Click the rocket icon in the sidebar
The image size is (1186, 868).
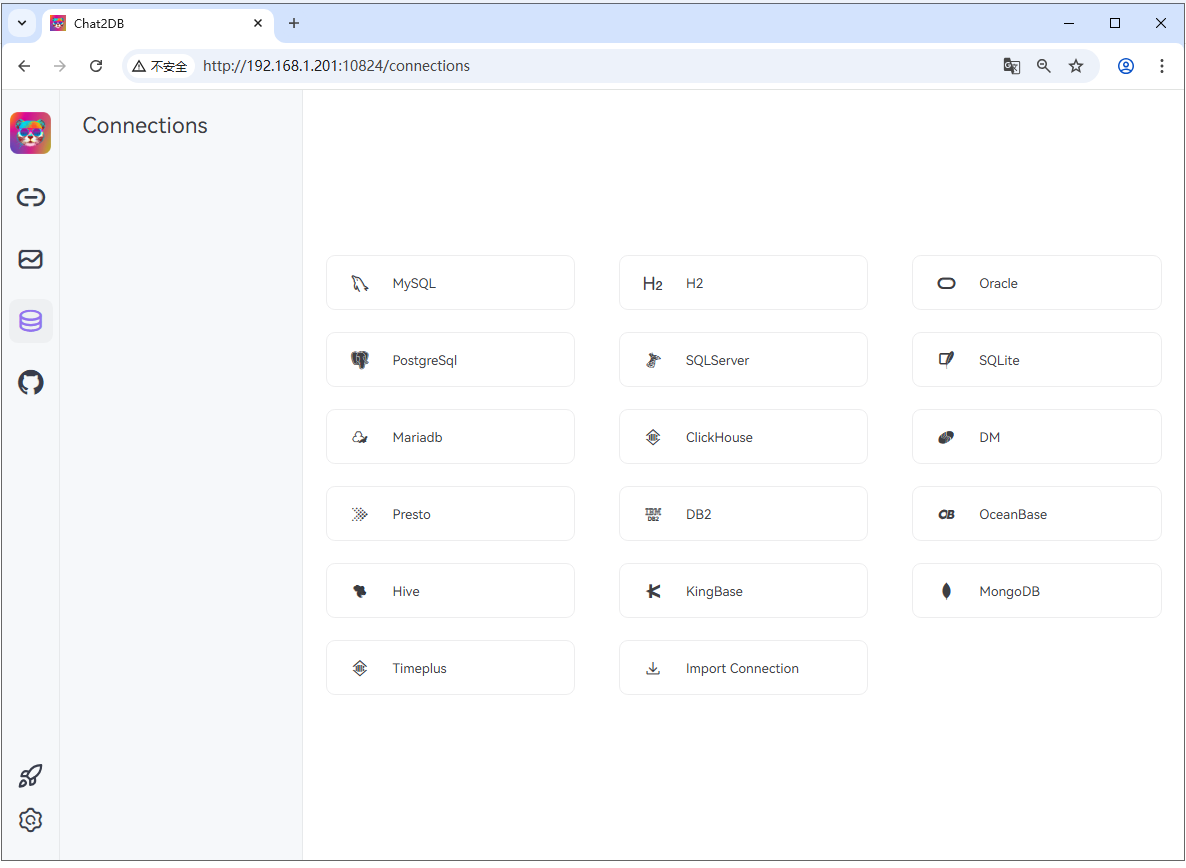pyautogui.click(x=30, y=776)
